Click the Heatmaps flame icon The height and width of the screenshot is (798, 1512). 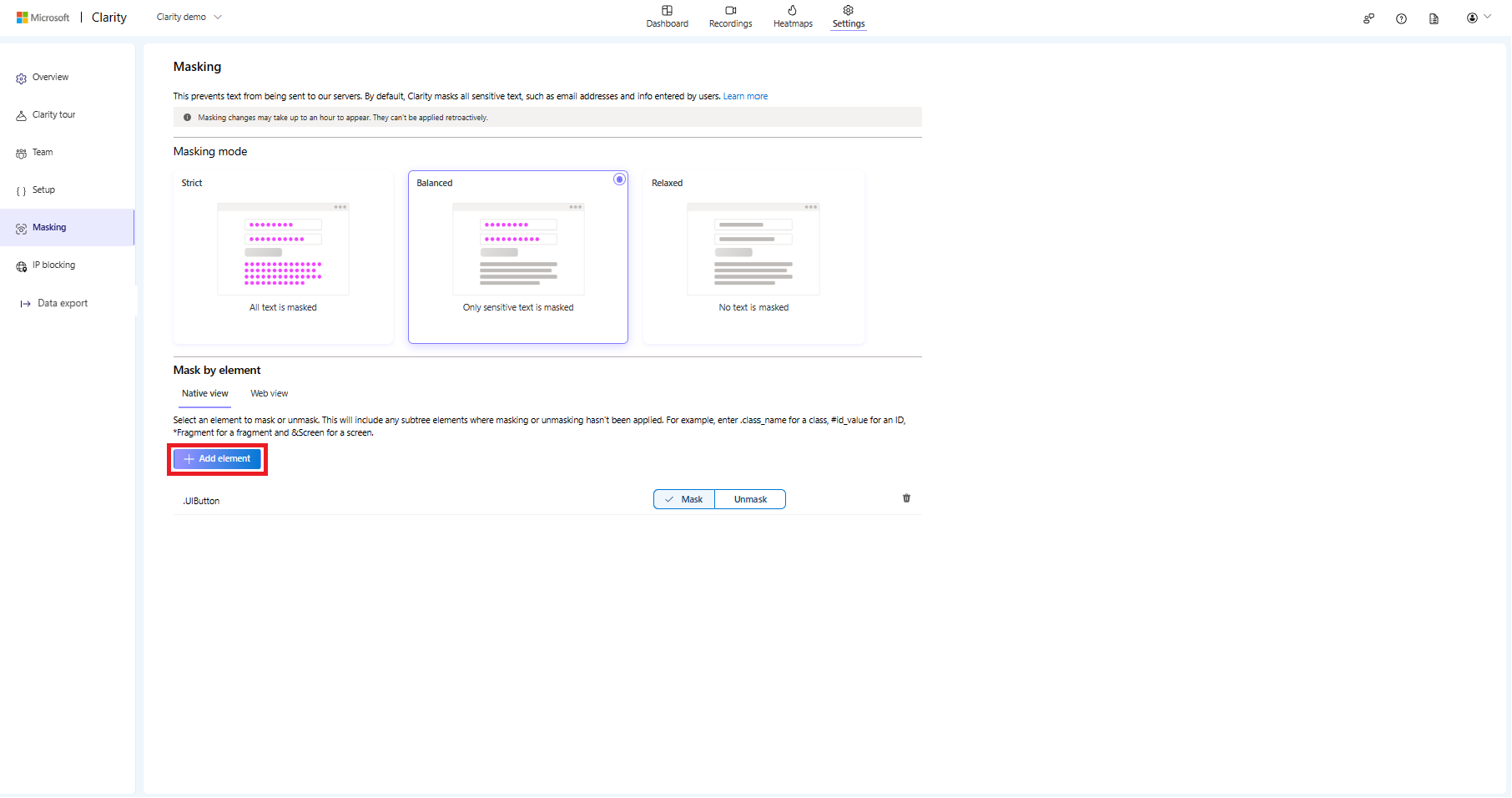[x=793, y=10]
